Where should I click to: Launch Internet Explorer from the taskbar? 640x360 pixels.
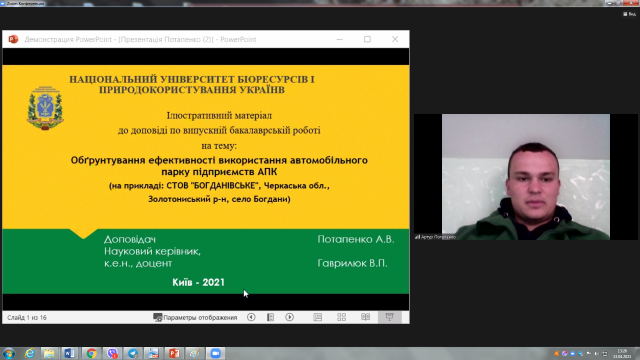pos(29,353)
